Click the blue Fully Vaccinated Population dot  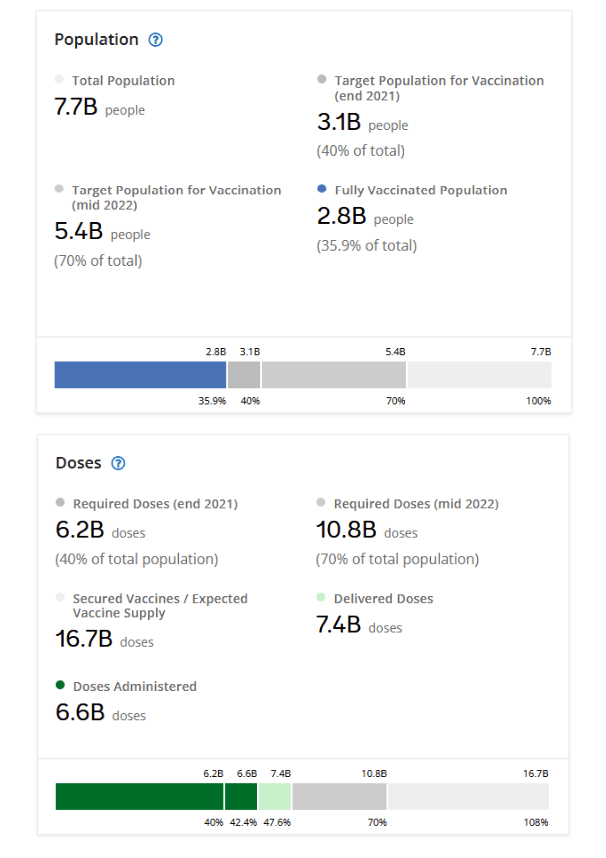(x=321, y=188)
